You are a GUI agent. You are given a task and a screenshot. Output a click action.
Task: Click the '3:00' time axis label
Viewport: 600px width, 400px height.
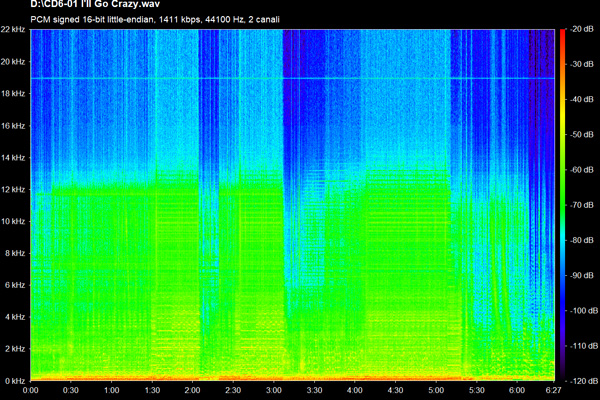click(x=274, y=390)
